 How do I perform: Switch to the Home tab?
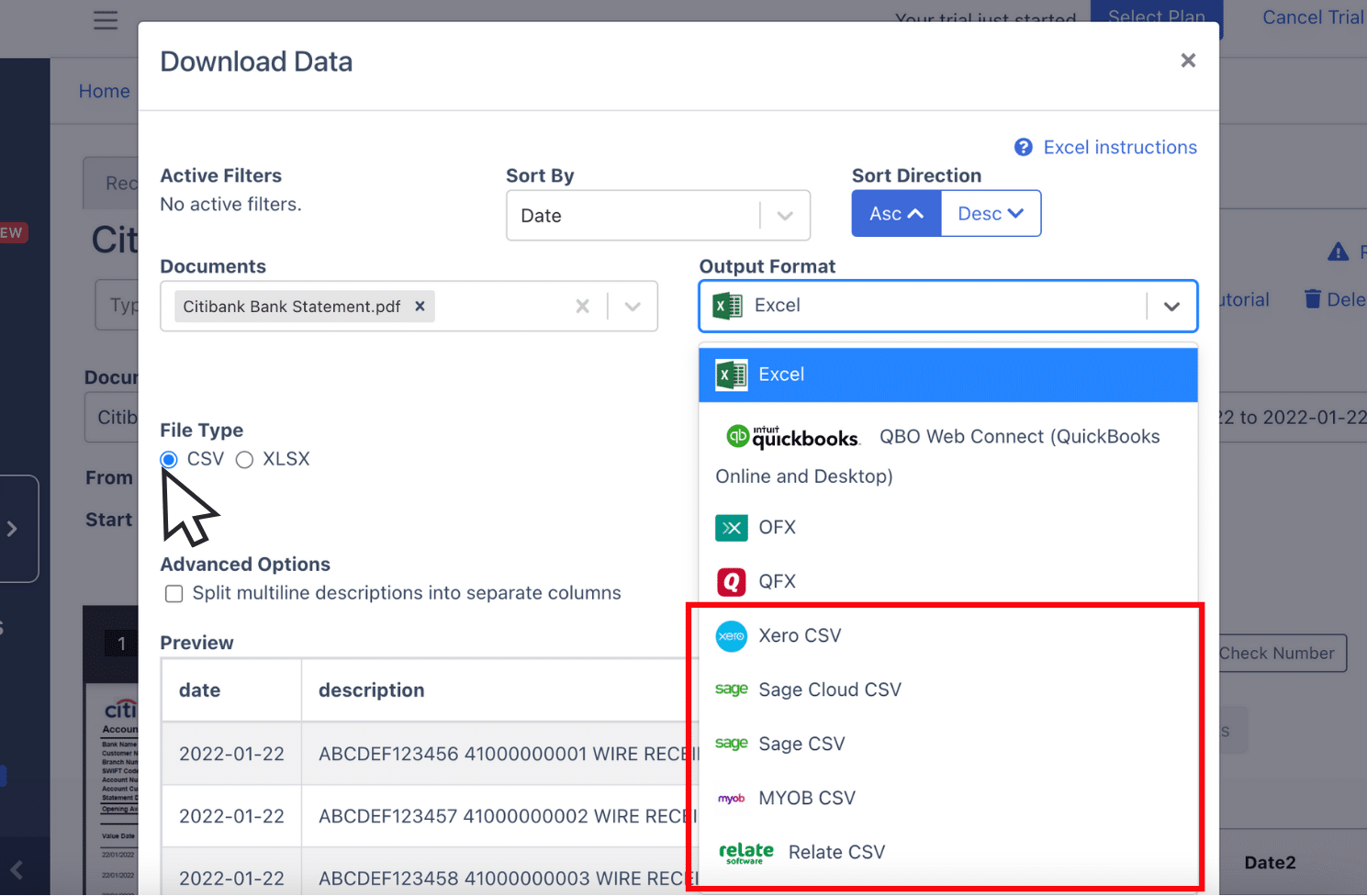[x=104, y=91]
